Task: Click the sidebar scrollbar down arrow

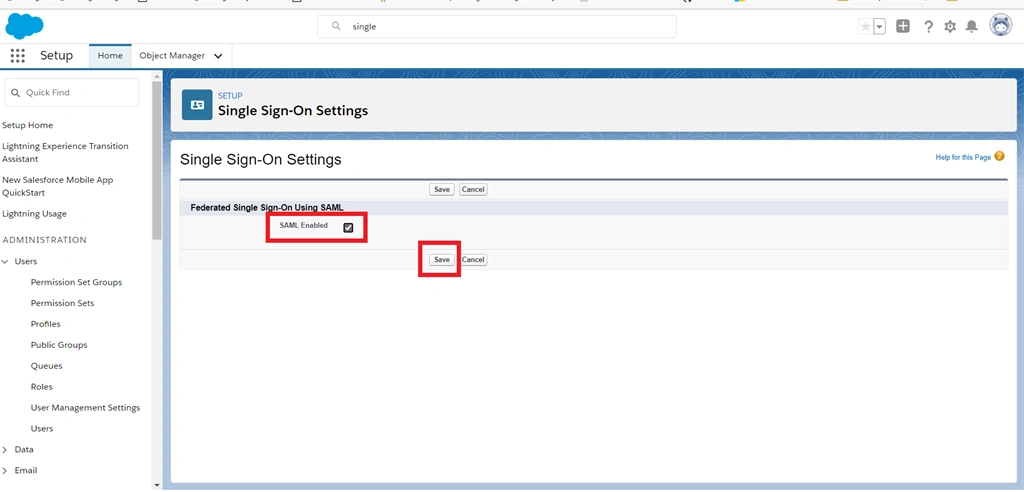Action: coord(157,485)
